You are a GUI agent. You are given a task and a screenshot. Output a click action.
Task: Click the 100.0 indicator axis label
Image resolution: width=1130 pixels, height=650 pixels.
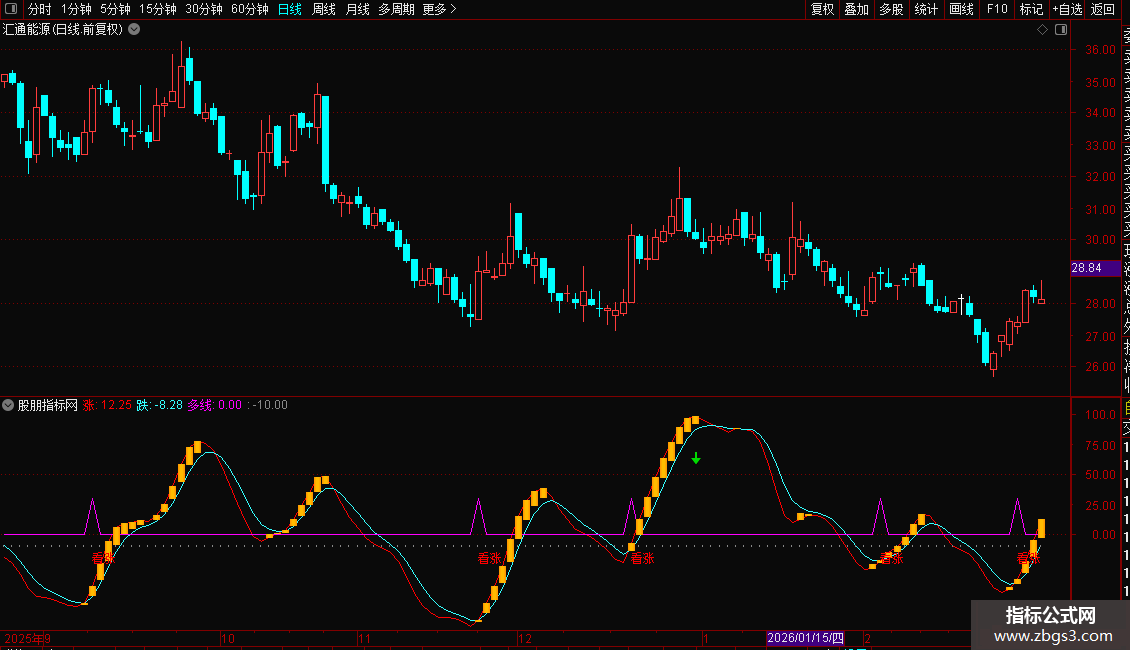pos(1100,414)
